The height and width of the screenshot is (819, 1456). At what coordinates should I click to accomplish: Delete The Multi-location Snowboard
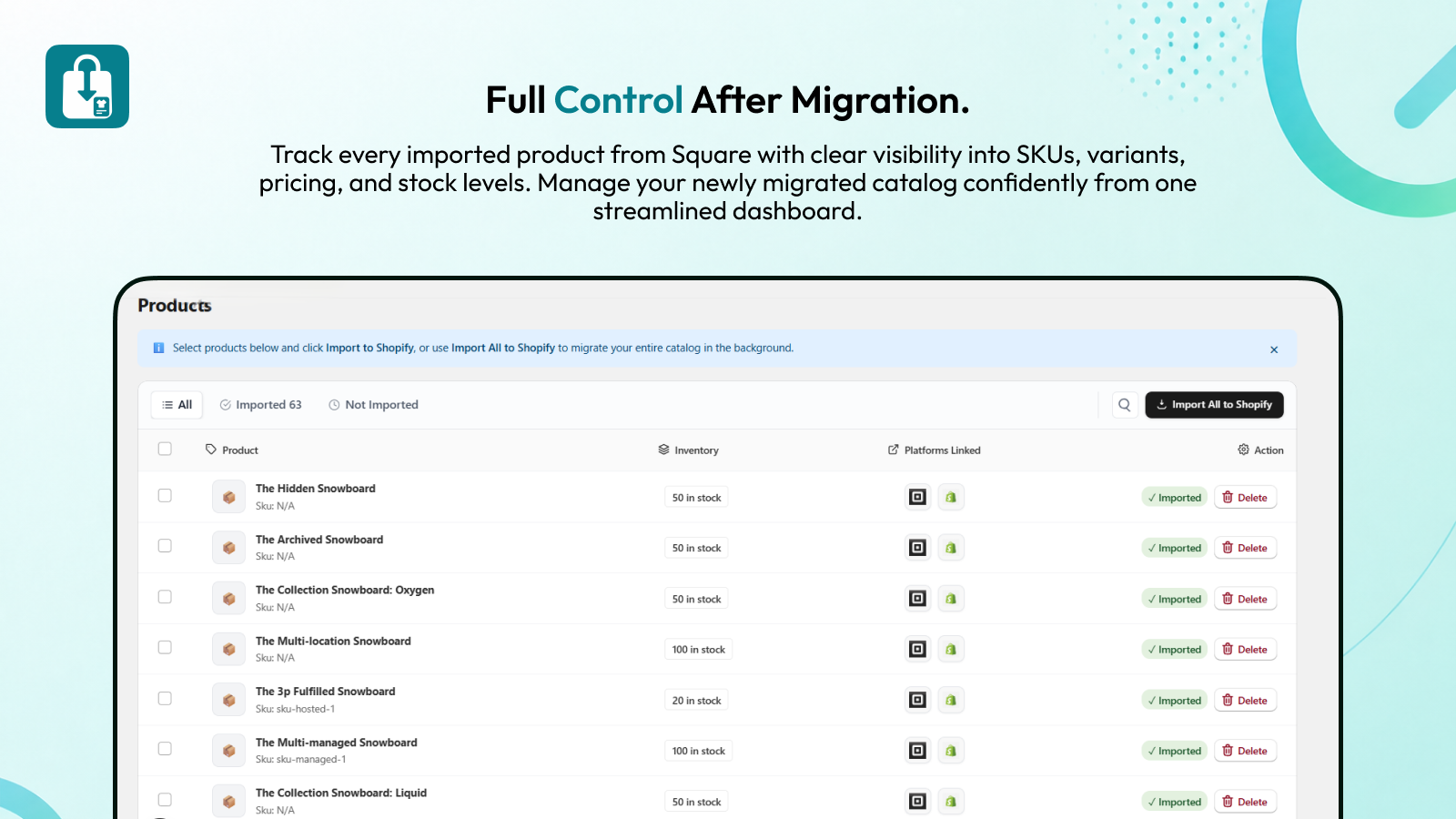pos(1245,650)
